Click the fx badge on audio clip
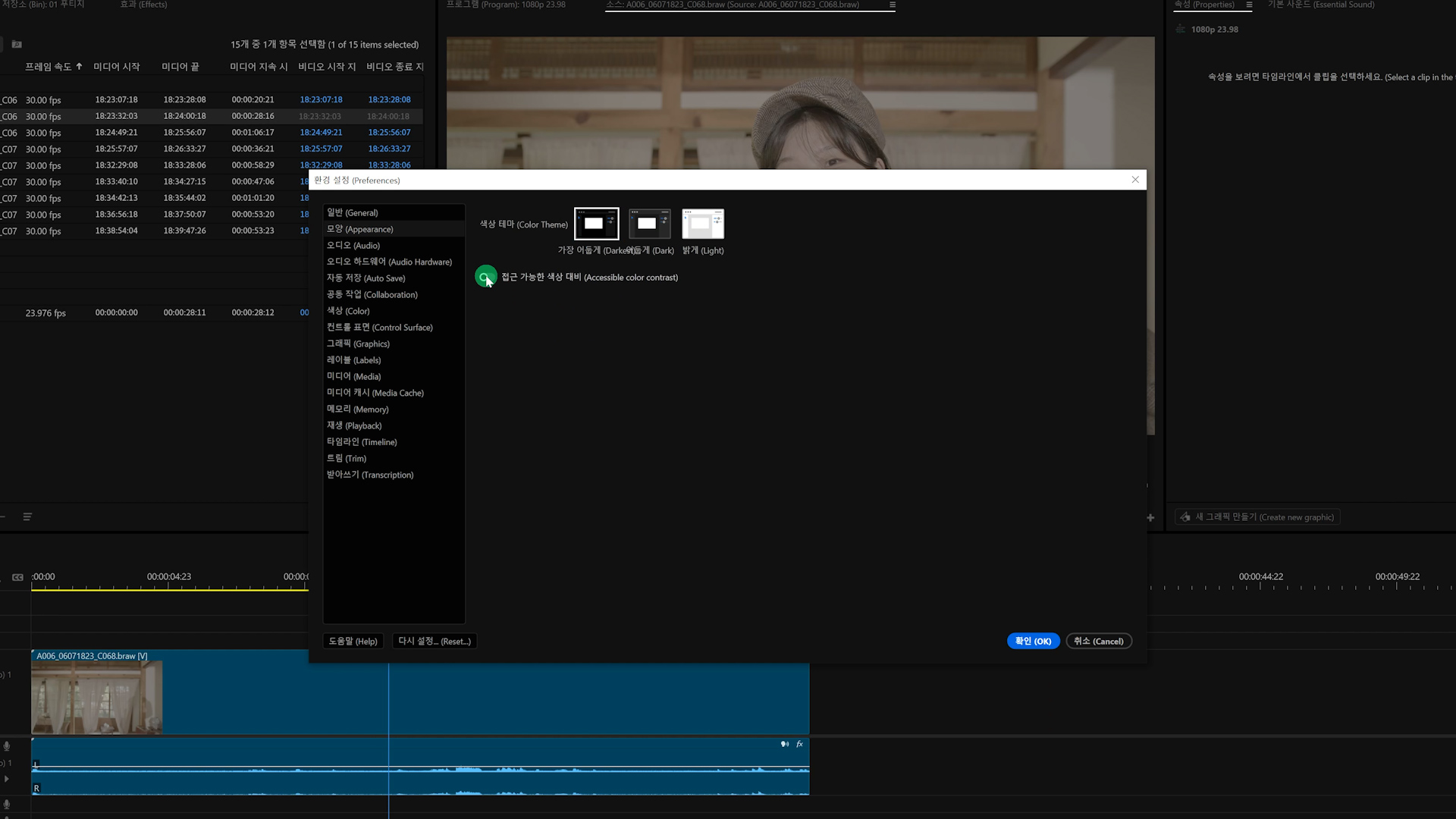 click(799, 744)
